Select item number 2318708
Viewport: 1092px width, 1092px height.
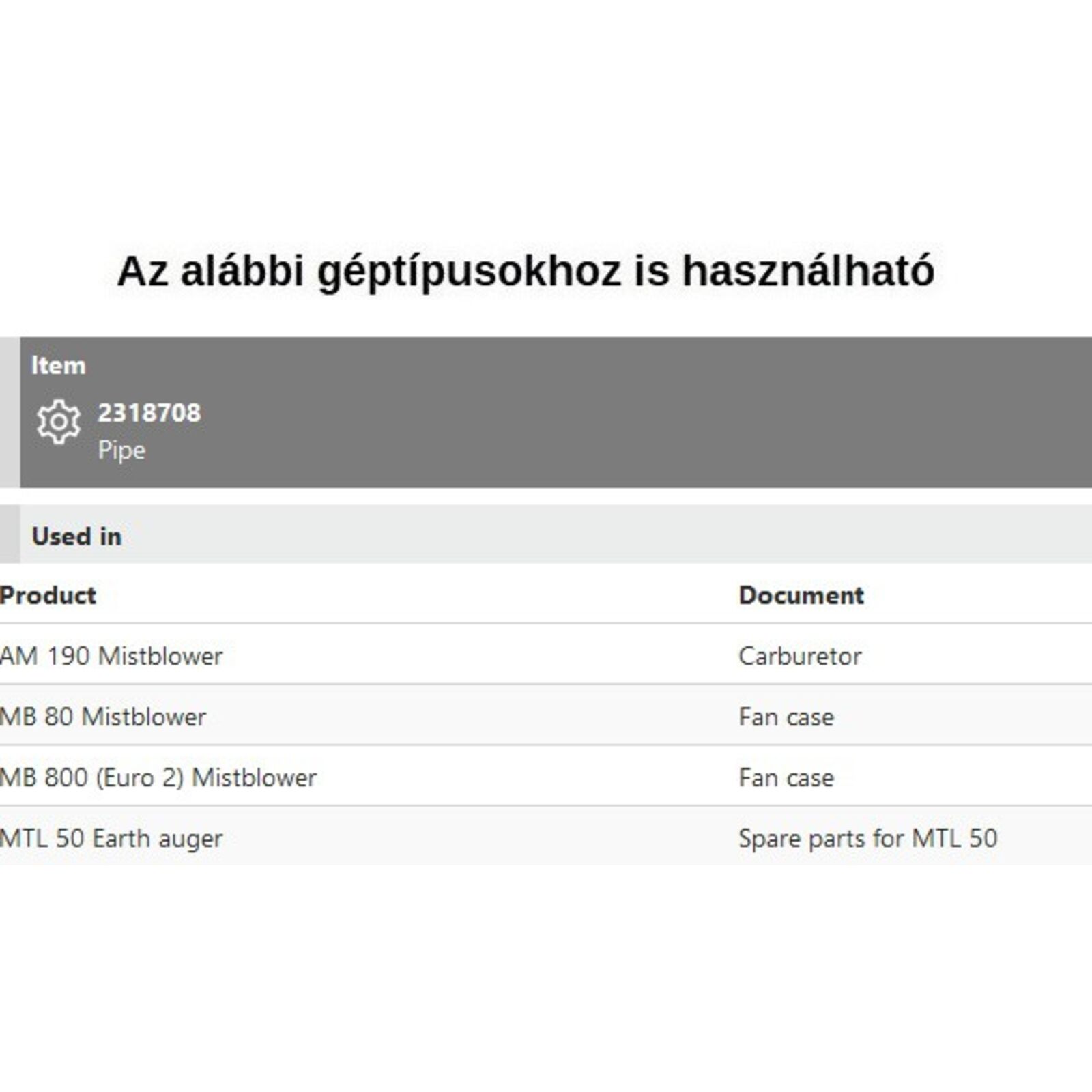pos(149,413)
